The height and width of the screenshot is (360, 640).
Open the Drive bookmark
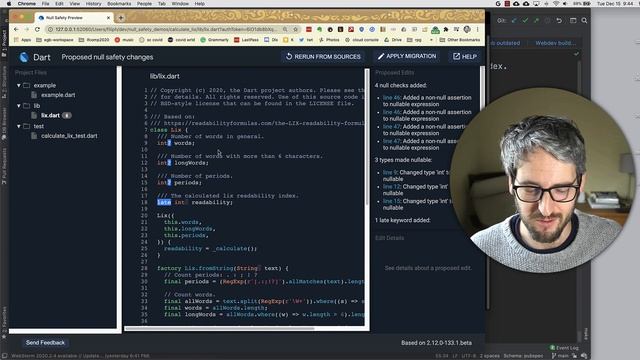point(393,40)
